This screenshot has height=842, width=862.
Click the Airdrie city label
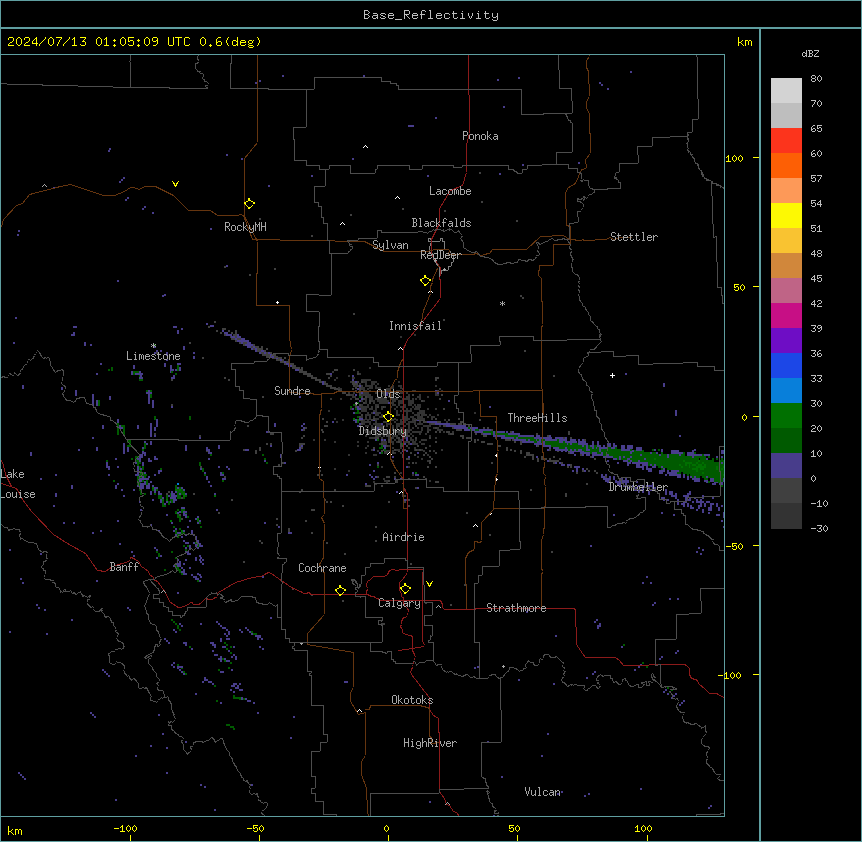403,537
